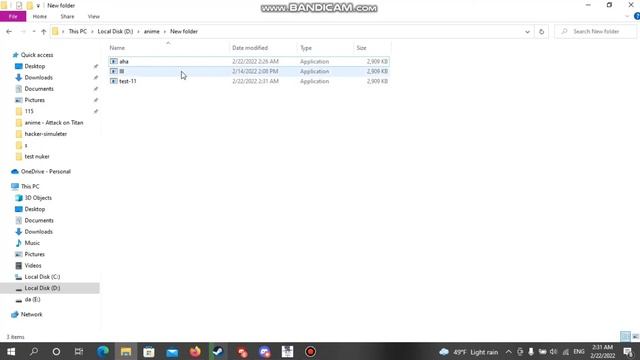Open 3D Objects under This PC
The width and height of the screenshot is (640, 360).
(38, 198)
